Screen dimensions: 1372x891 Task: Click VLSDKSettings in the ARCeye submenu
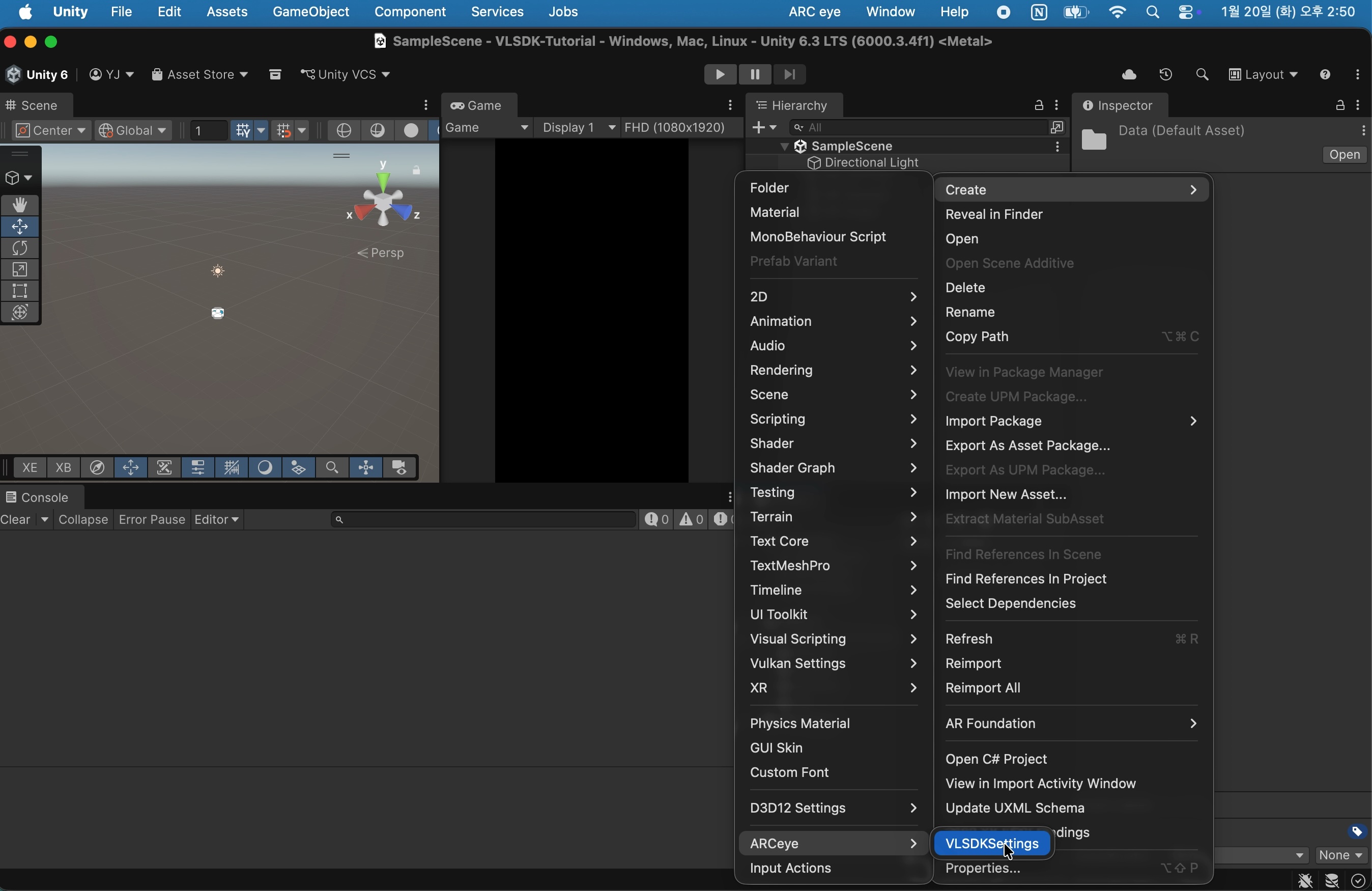coord(992,844)
